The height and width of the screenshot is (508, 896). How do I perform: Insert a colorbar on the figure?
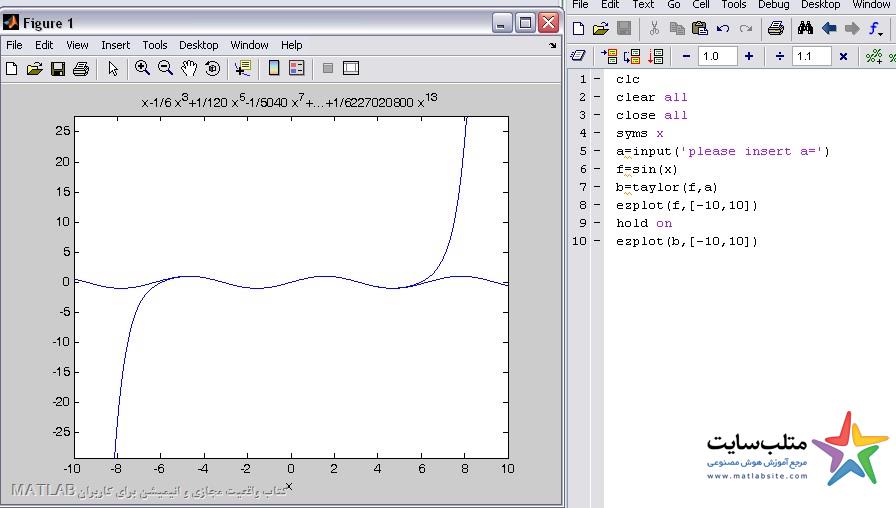pos(274,69)
